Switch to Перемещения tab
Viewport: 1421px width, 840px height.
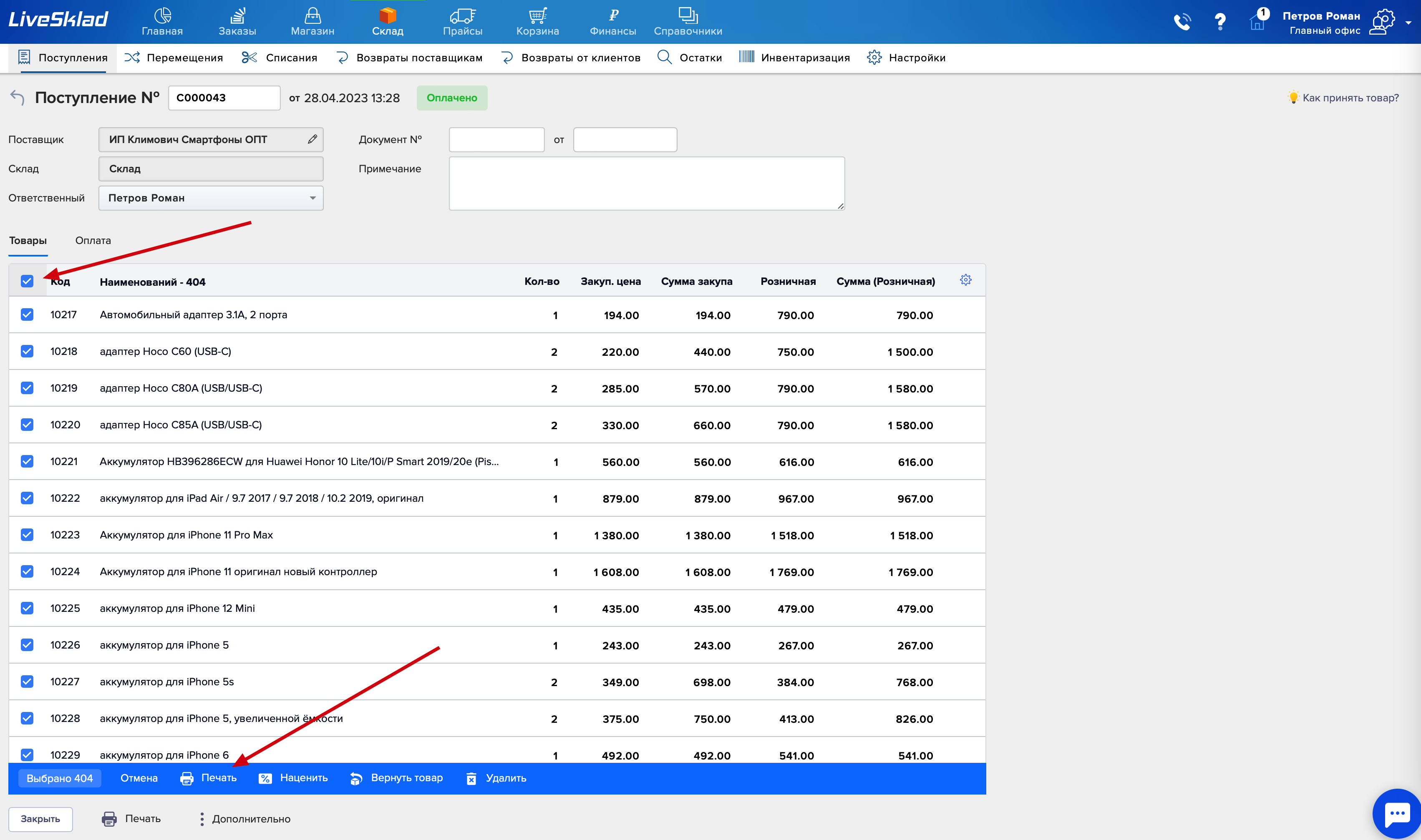(x=173, y=58)
